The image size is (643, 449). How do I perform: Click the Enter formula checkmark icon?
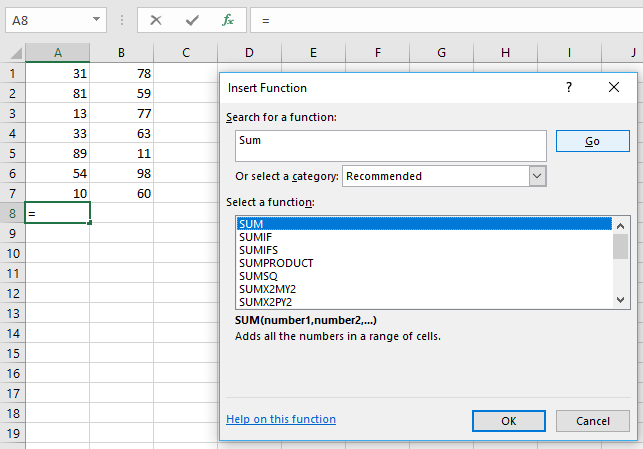192,20
